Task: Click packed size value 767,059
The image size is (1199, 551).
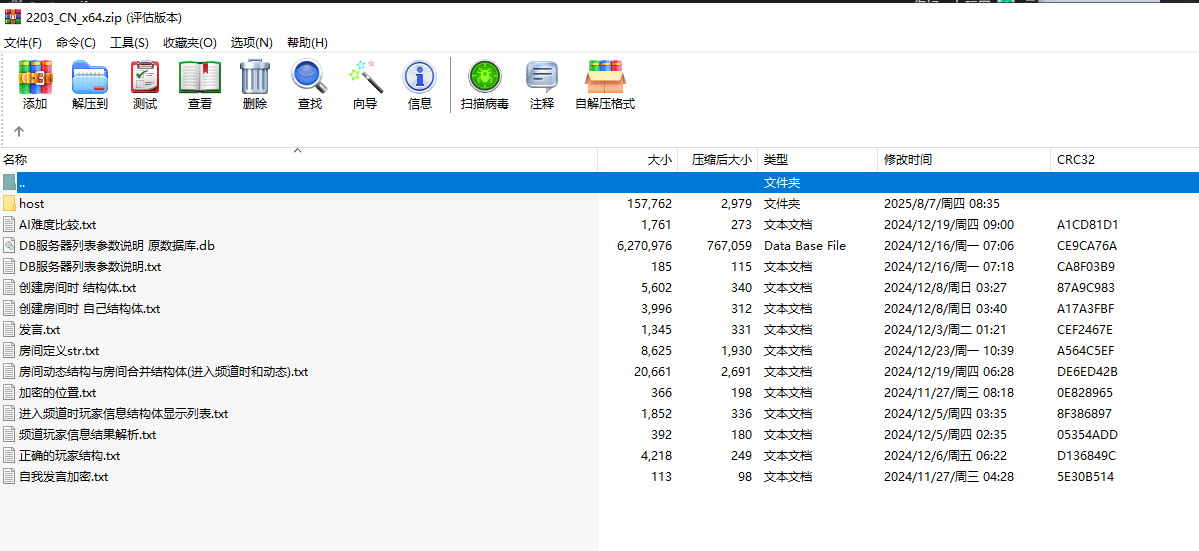Action: coord(729,246)
